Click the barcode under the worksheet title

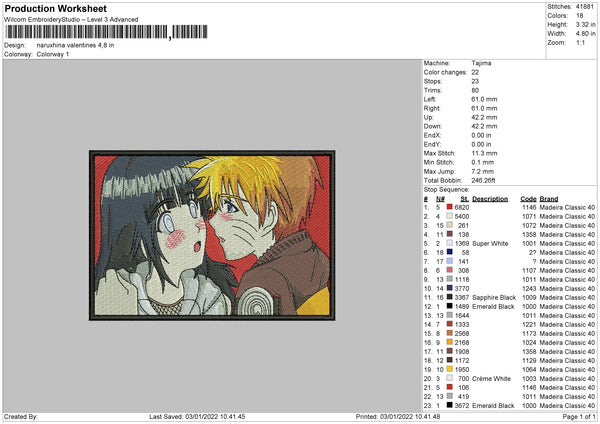pos(106,32)
